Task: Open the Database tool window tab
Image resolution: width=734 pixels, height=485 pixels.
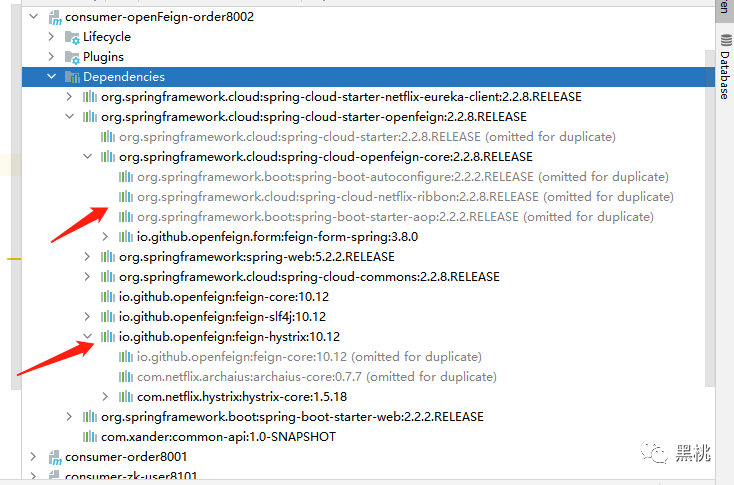Action: 725,66
